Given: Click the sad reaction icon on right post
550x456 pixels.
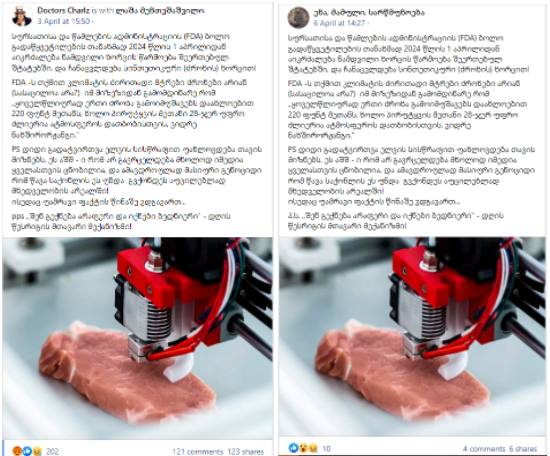Looking at the screenshot, I should (x=313, y=448).
